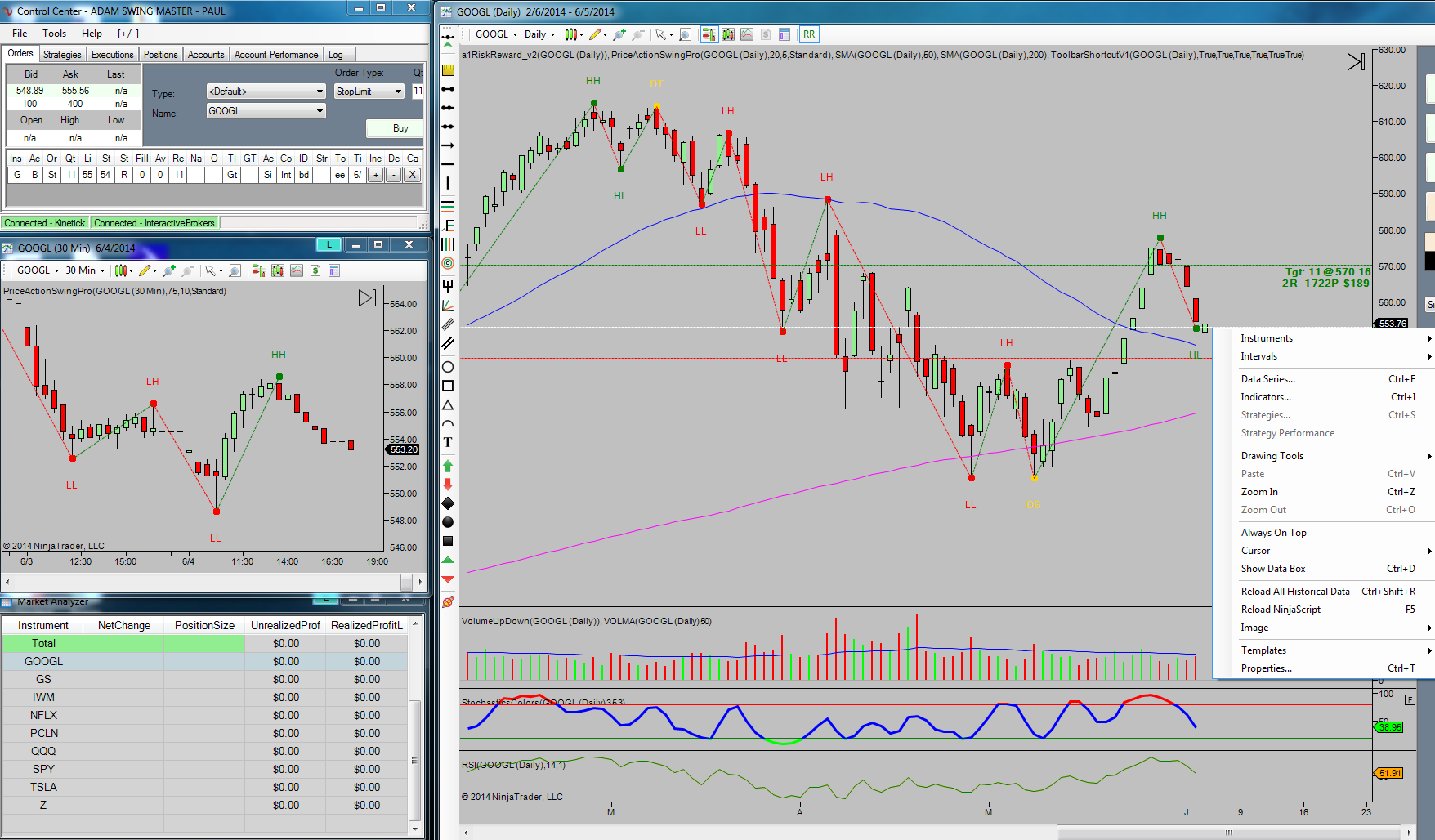Select the Fibonacci Circle drawing tool

click(448, 263)
